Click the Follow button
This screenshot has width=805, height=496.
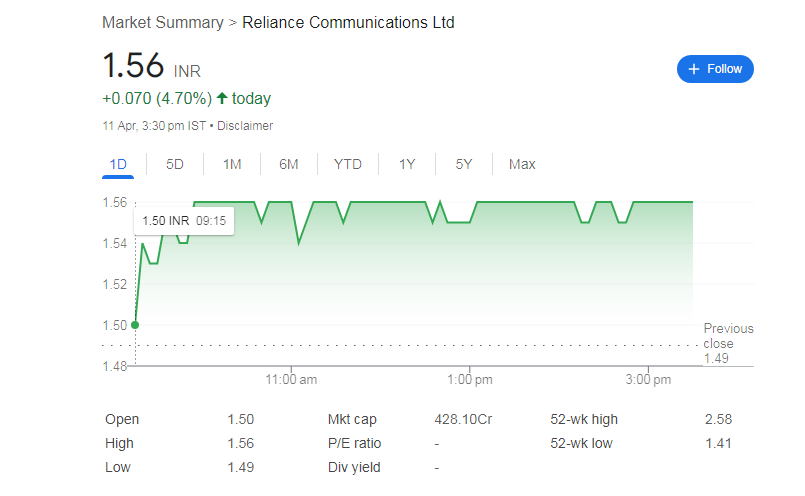coord(715,69)
